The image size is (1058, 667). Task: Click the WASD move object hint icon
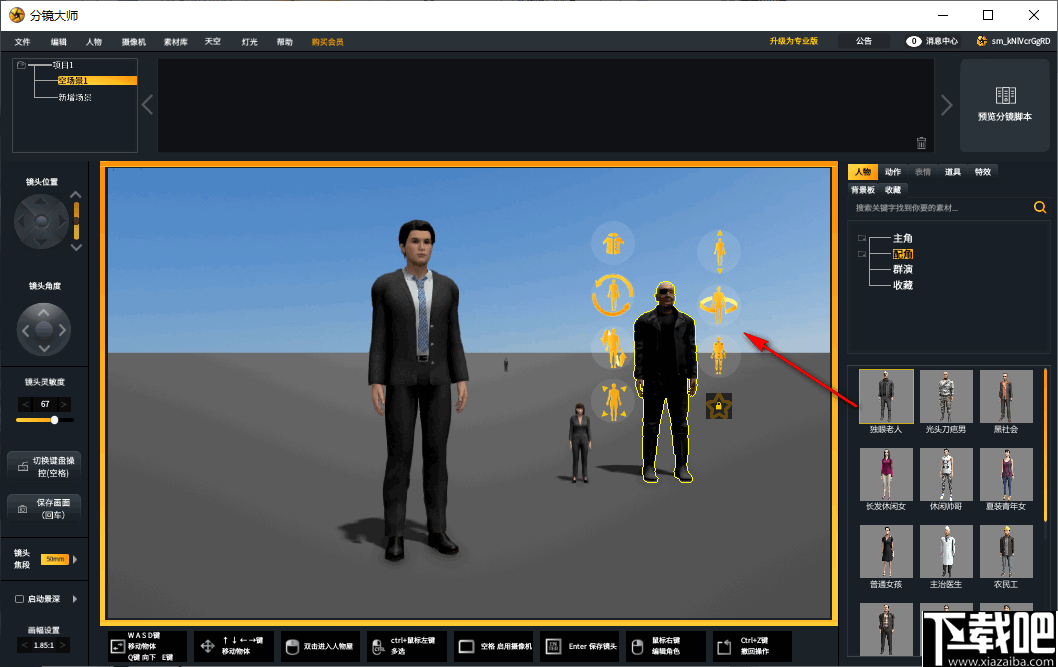[117, 646]
